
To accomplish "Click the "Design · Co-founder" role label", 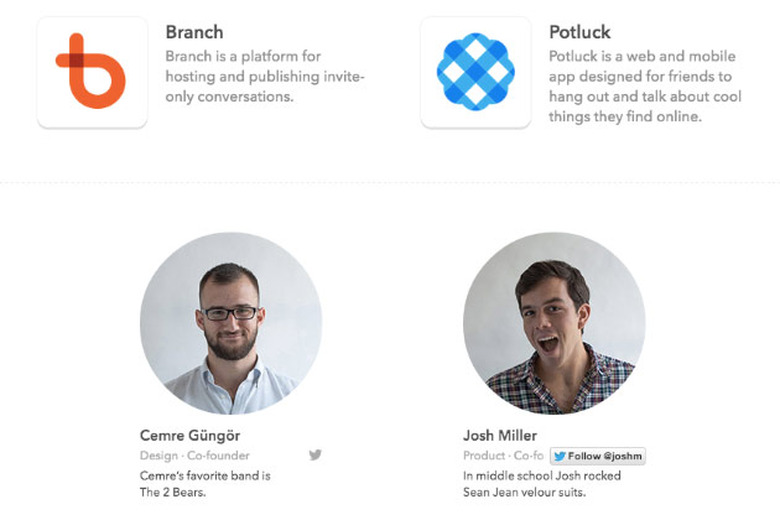I will click(x=195, y=456).
